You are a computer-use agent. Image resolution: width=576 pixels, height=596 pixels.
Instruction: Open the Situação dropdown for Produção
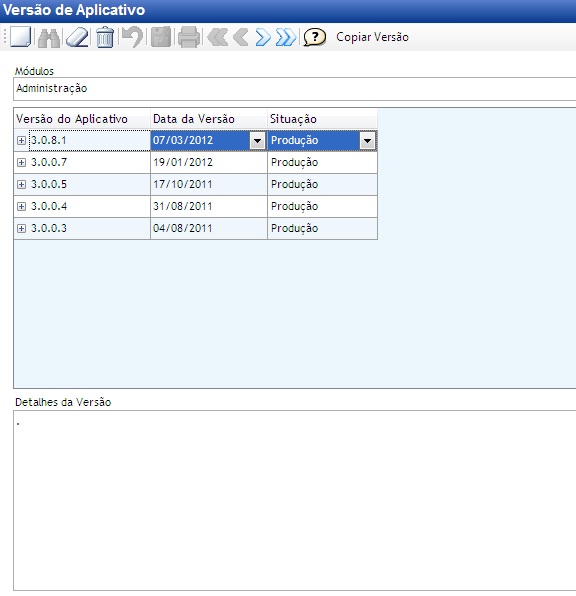coord(367,141)
